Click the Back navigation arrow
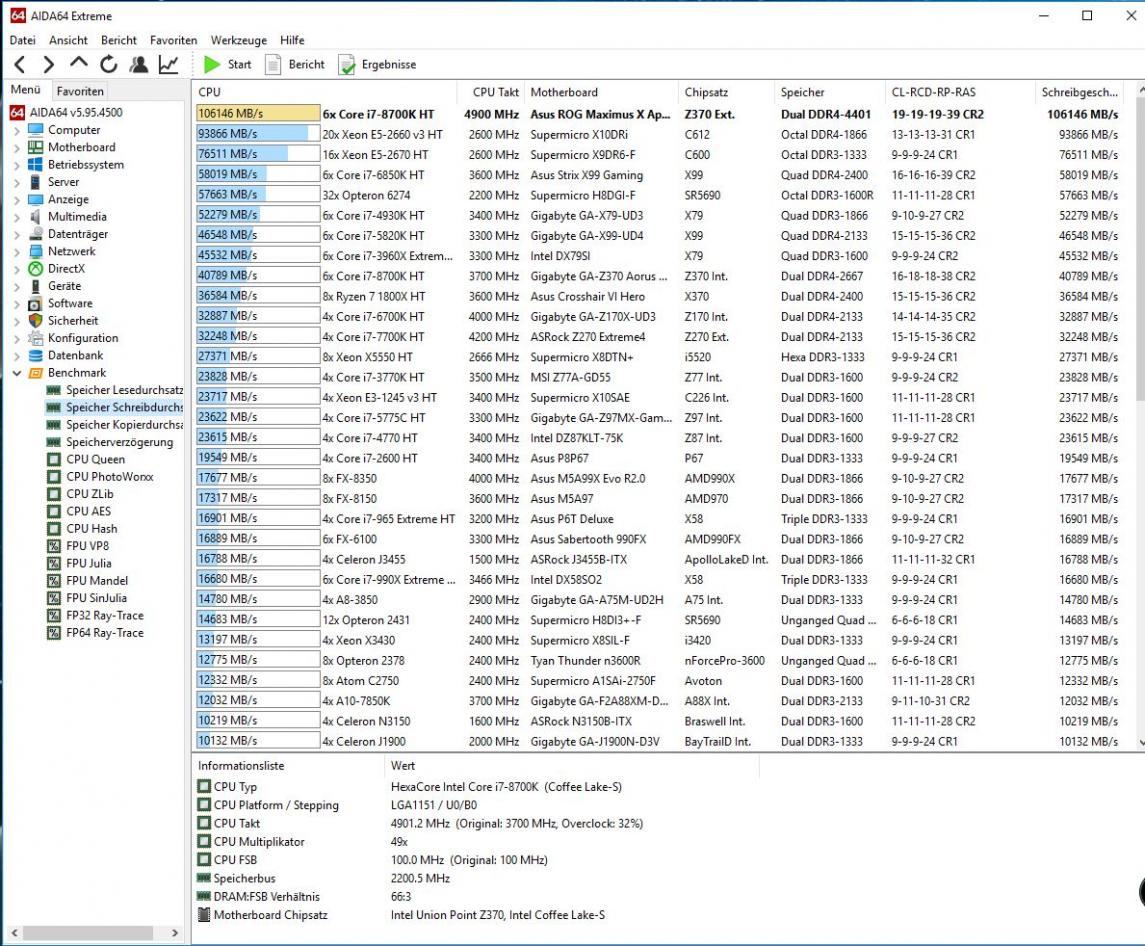The image size is (1145, 946). point(20,64)
